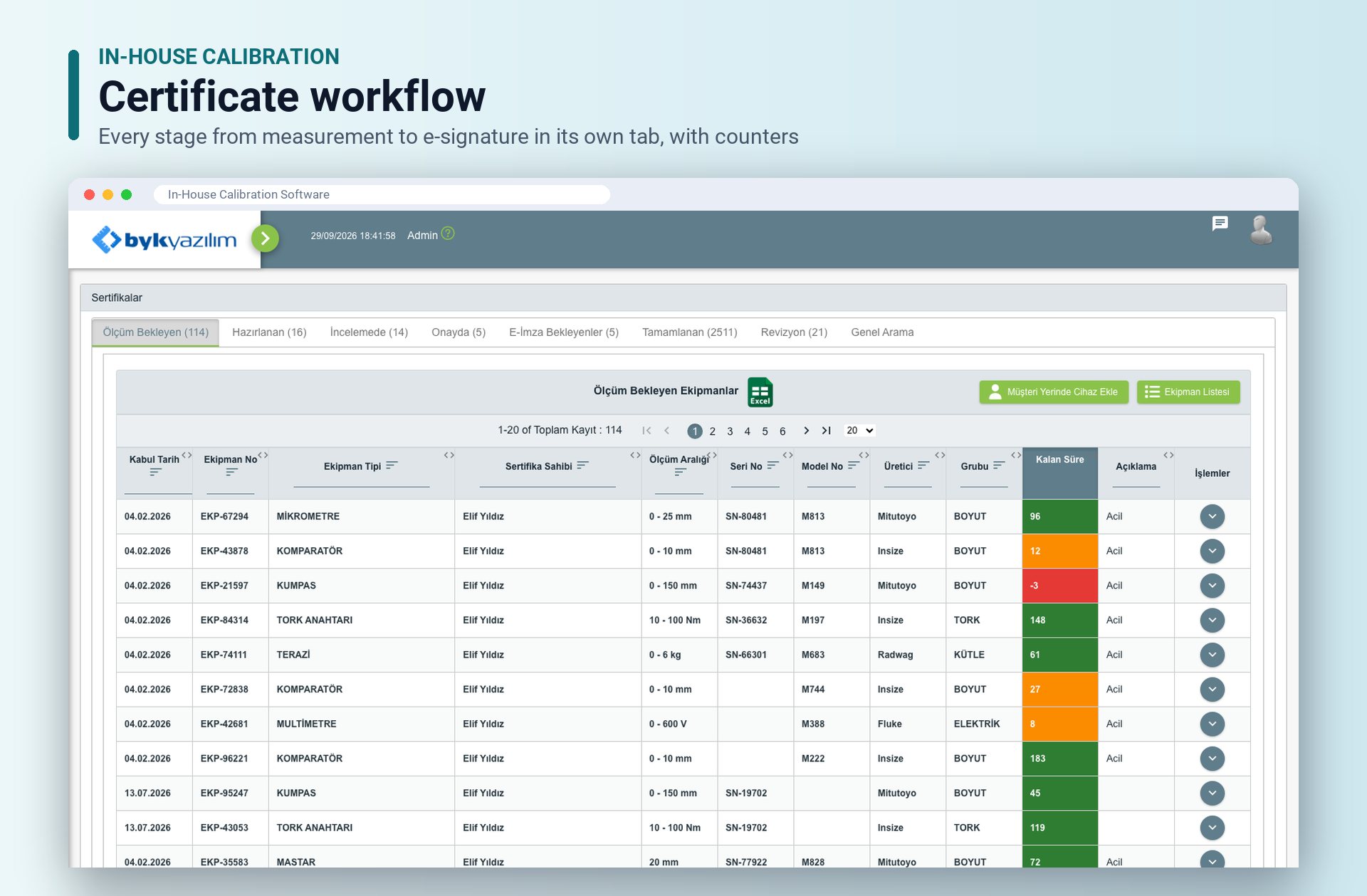
Task: Expand sidebar with the green arrow button
Action: coord(265,238)
